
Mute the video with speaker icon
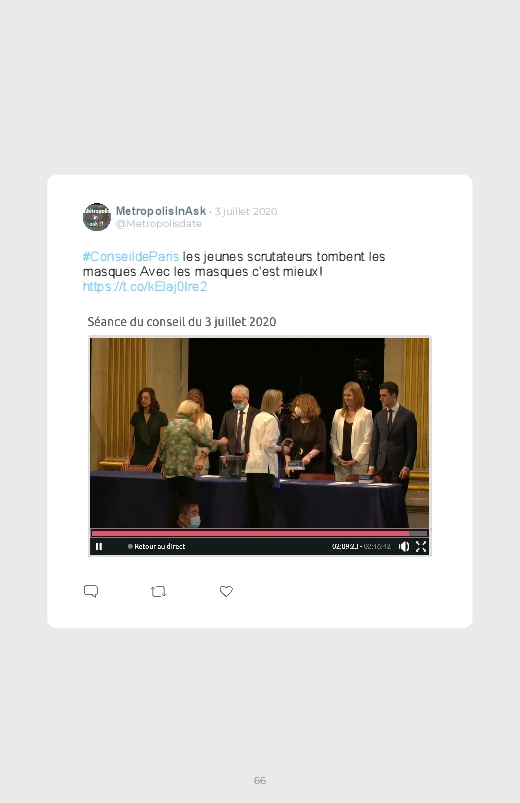(404, 546)
